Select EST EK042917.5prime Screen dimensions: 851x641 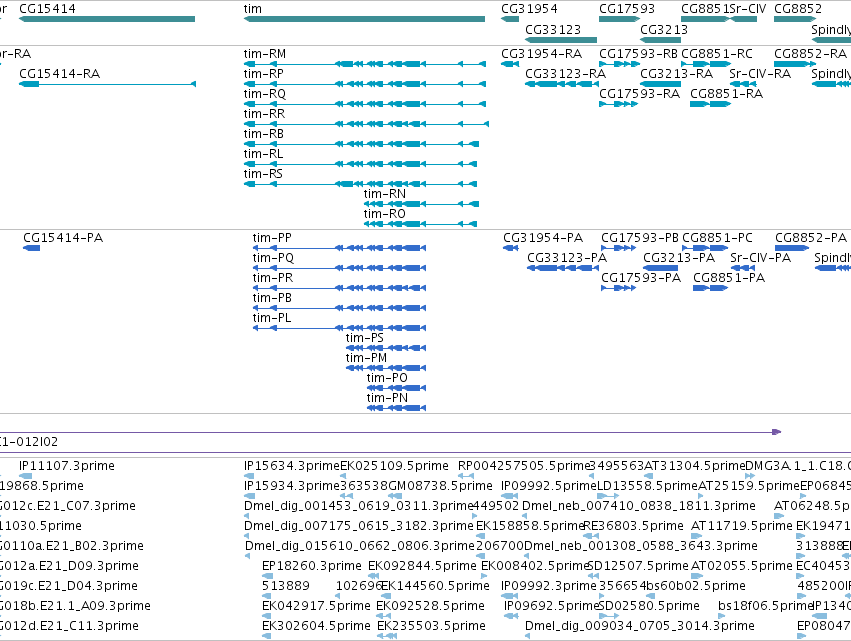point(266,616)
